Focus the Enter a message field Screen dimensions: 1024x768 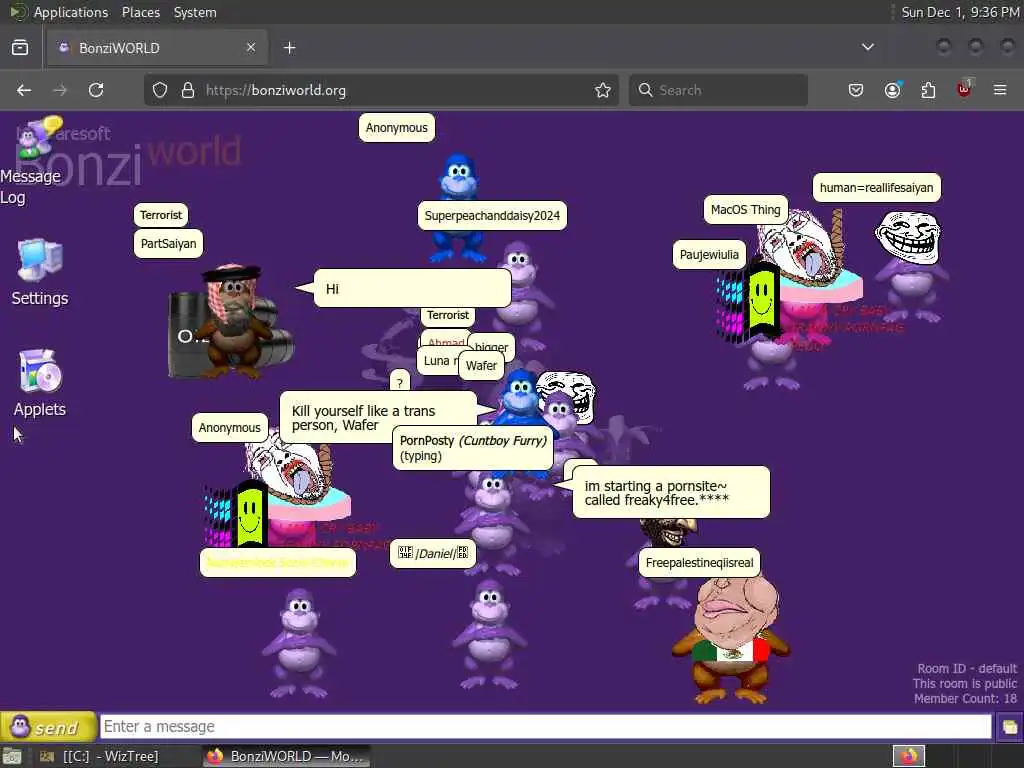(x=545, y=726)
